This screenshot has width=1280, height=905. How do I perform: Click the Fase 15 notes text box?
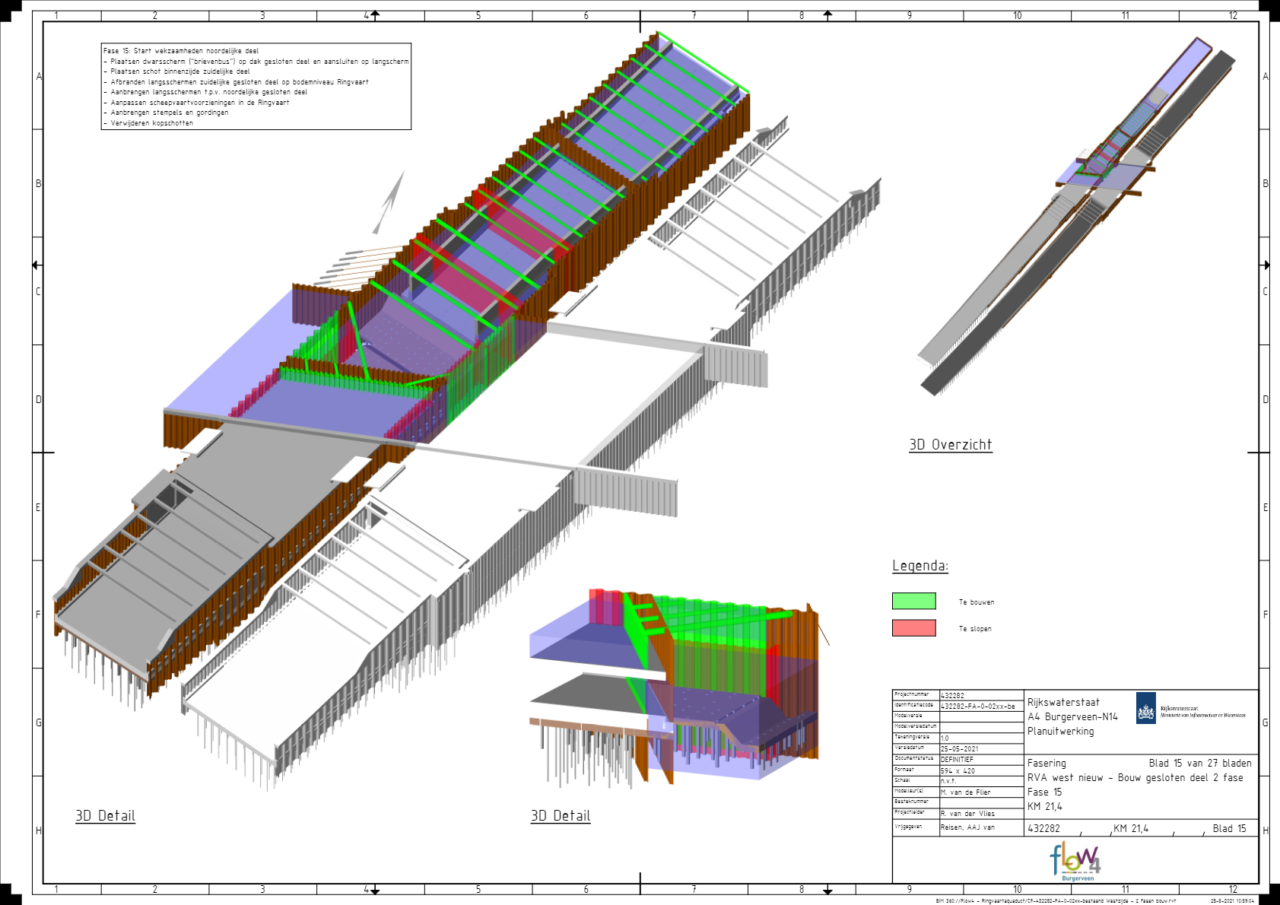coord(256,86)
